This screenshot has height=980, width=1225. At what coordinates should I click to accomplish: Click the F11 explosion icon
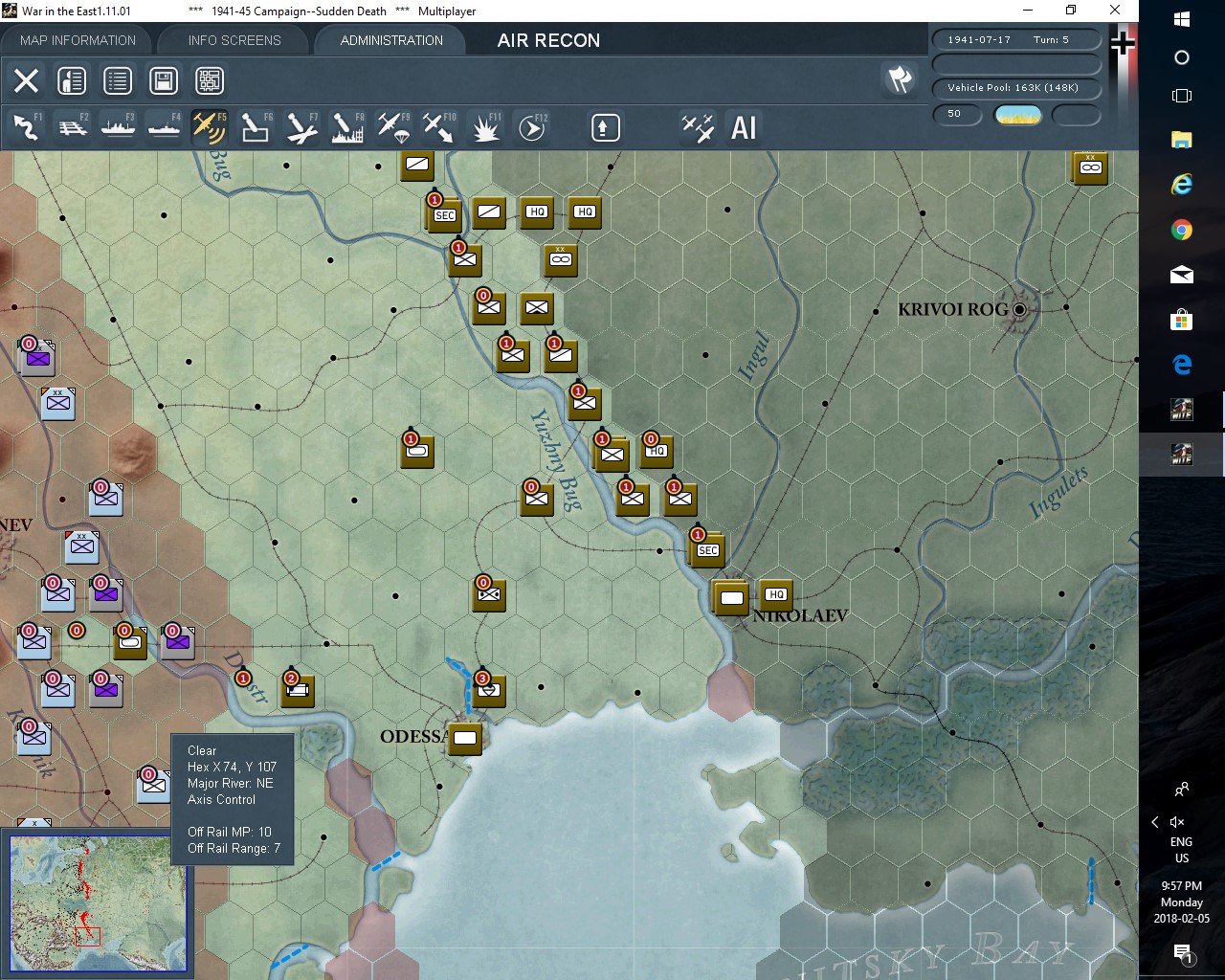coord(485,127)
